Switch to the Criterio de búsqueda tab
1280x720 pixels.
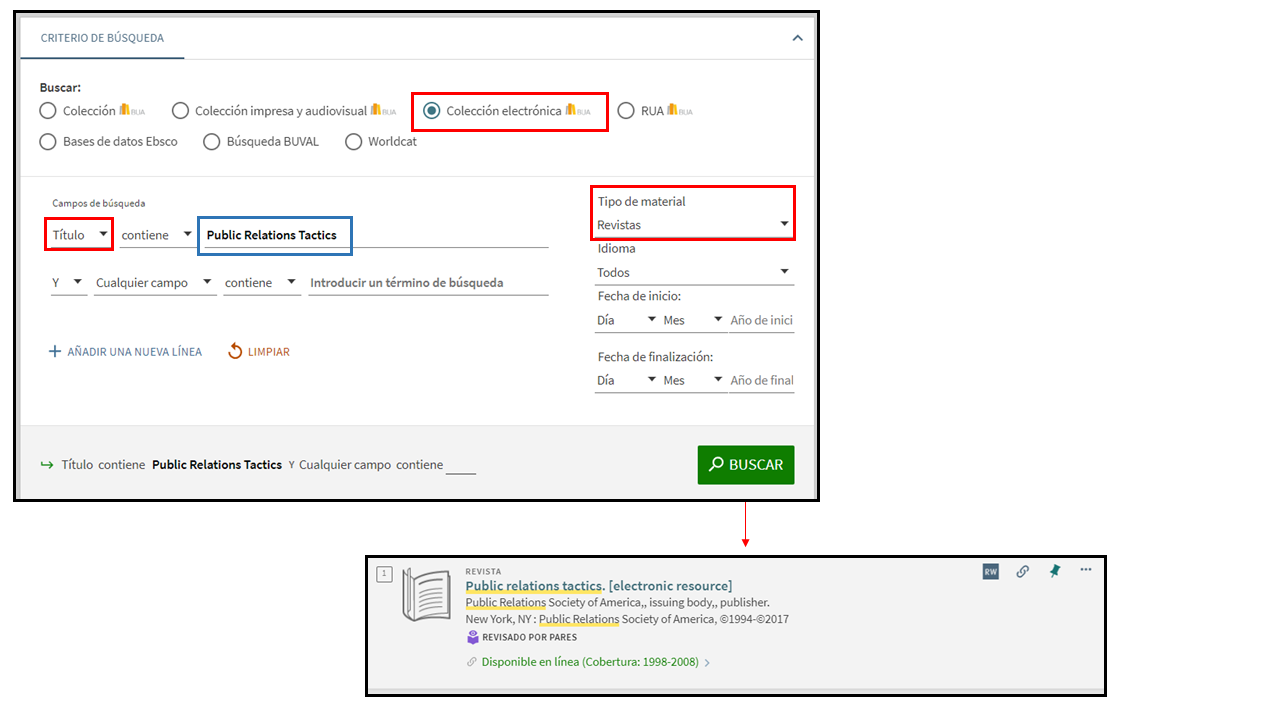102,38
